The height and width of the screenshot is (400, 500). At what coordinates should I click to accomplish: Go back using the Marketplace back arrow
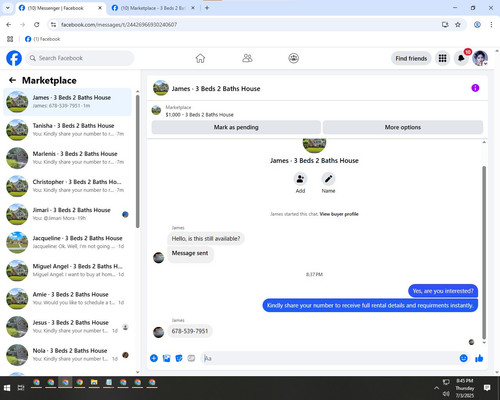12,80
